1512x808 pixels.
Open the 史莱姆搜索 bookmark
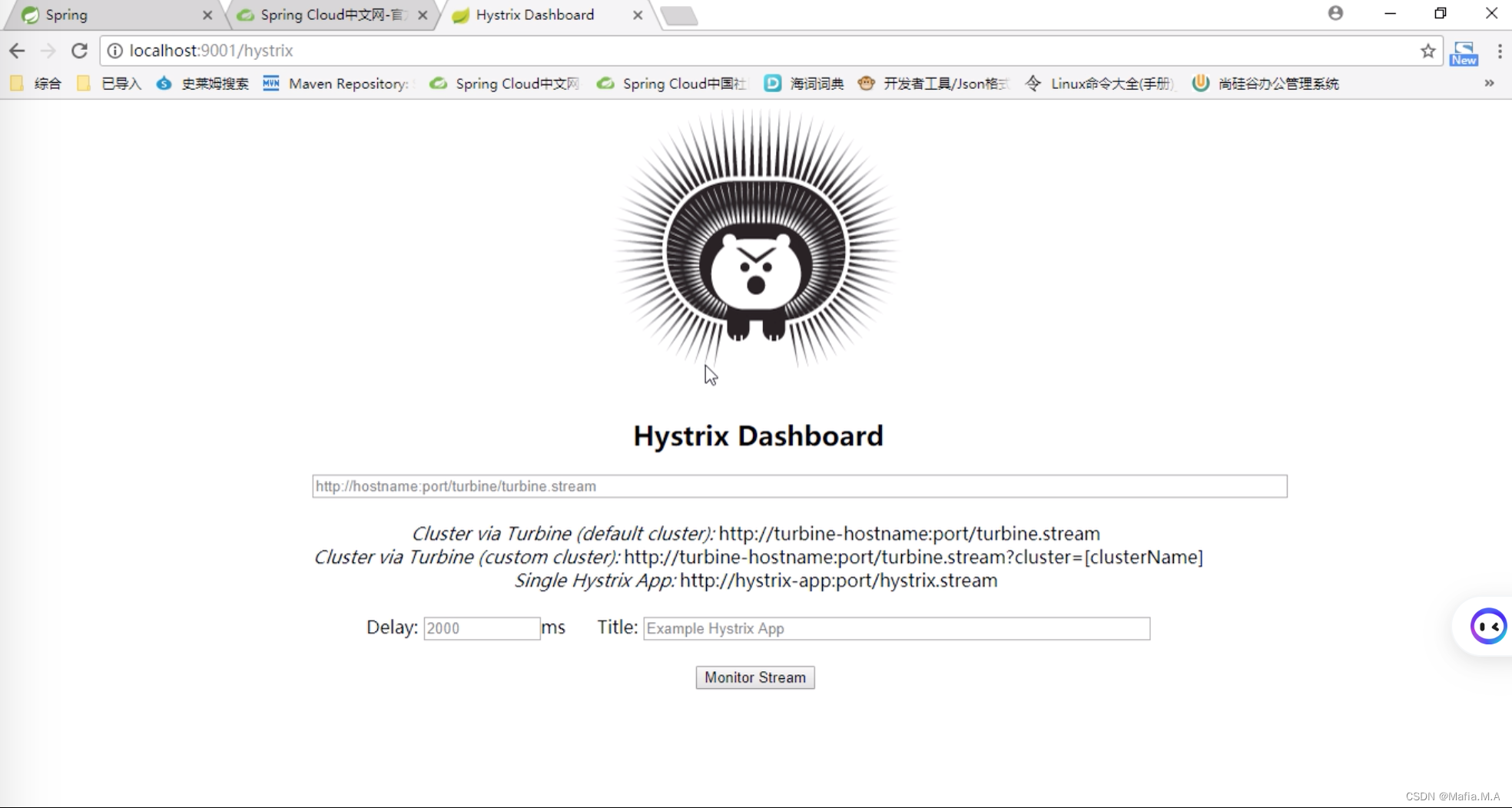coord(203,83)
